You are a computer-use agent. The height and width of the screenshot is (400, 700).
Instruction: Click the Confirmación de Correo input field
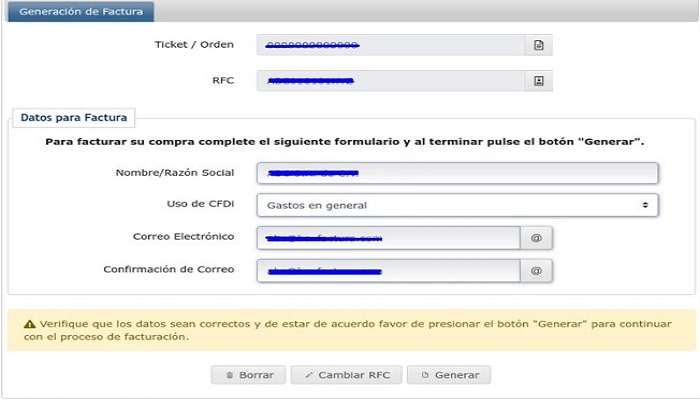[388, 271]
